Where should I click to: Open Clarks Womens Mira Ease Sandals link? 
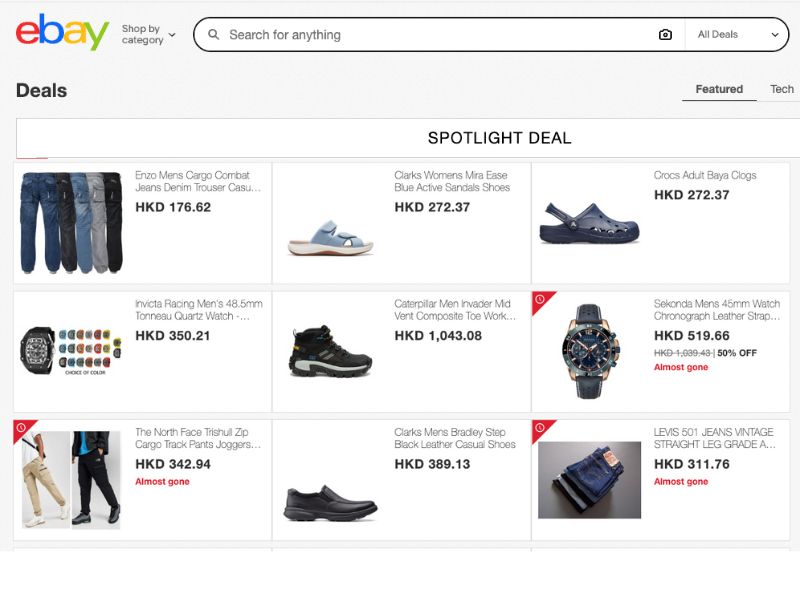coord(452,181)
